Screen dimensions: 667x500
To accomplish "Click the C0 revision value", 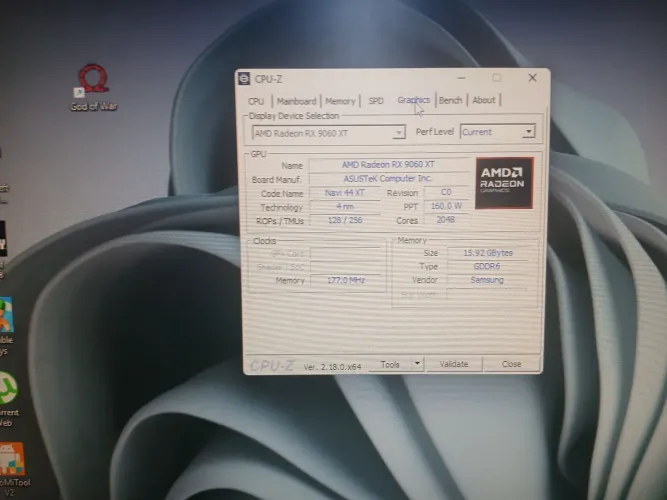I will point(446,192).
